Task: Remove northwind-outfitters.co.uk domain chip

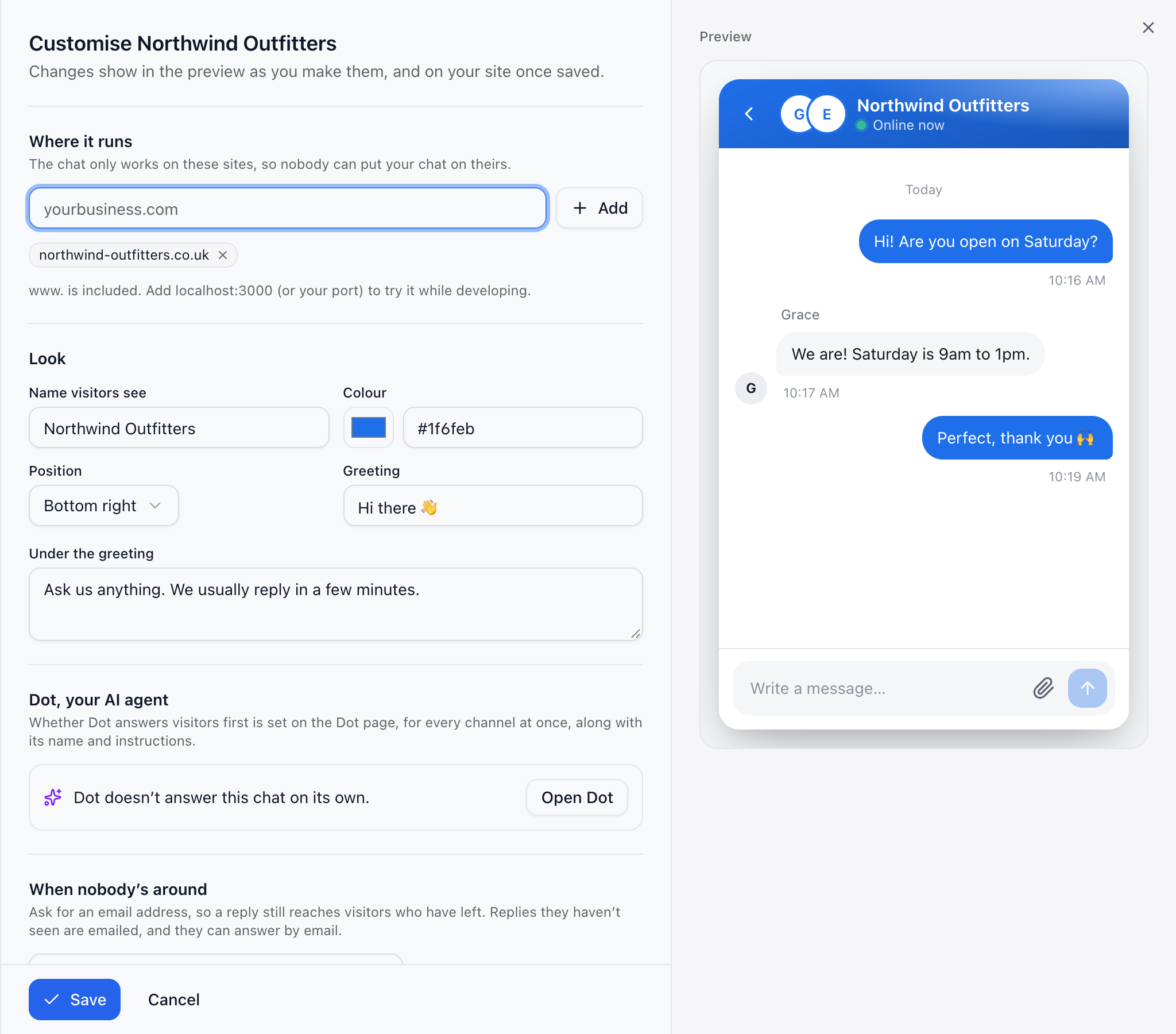Action: 223,255
